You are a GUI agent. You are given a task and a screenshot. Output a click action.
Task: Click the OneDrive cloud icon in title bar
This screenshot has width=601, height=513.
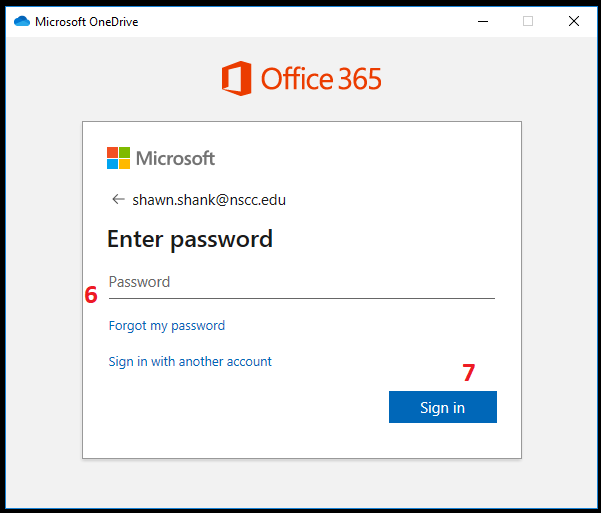click(x=22, y=21)
